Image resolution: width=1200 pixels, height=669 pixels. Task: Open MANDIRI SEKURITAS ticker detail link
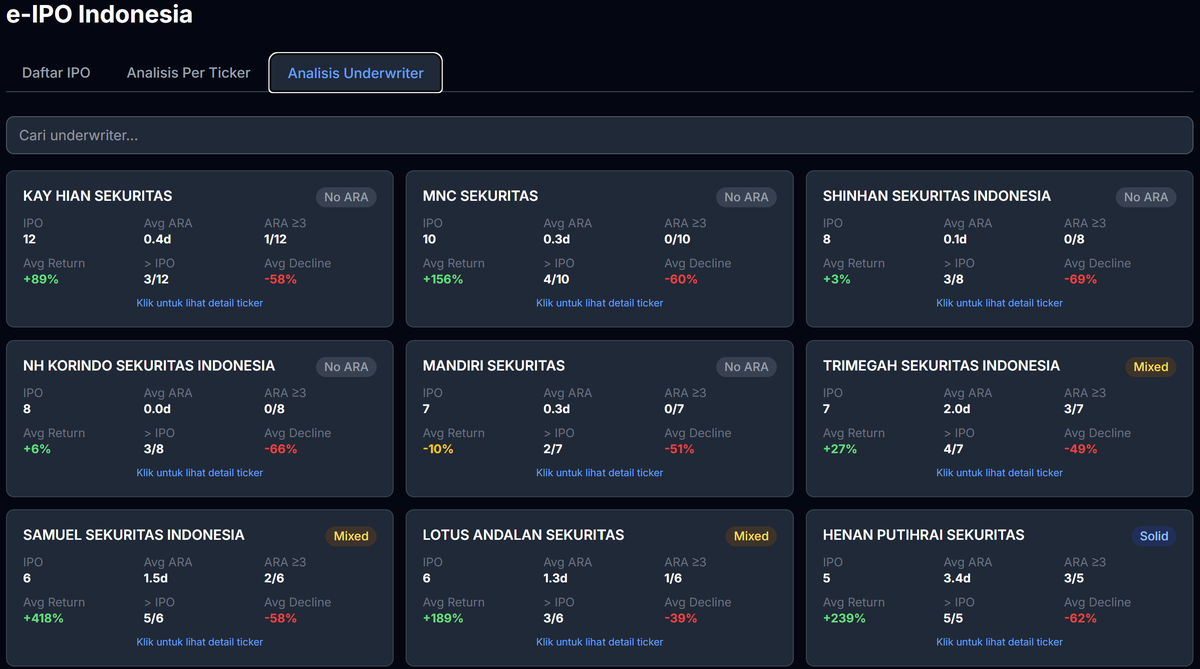600,473
